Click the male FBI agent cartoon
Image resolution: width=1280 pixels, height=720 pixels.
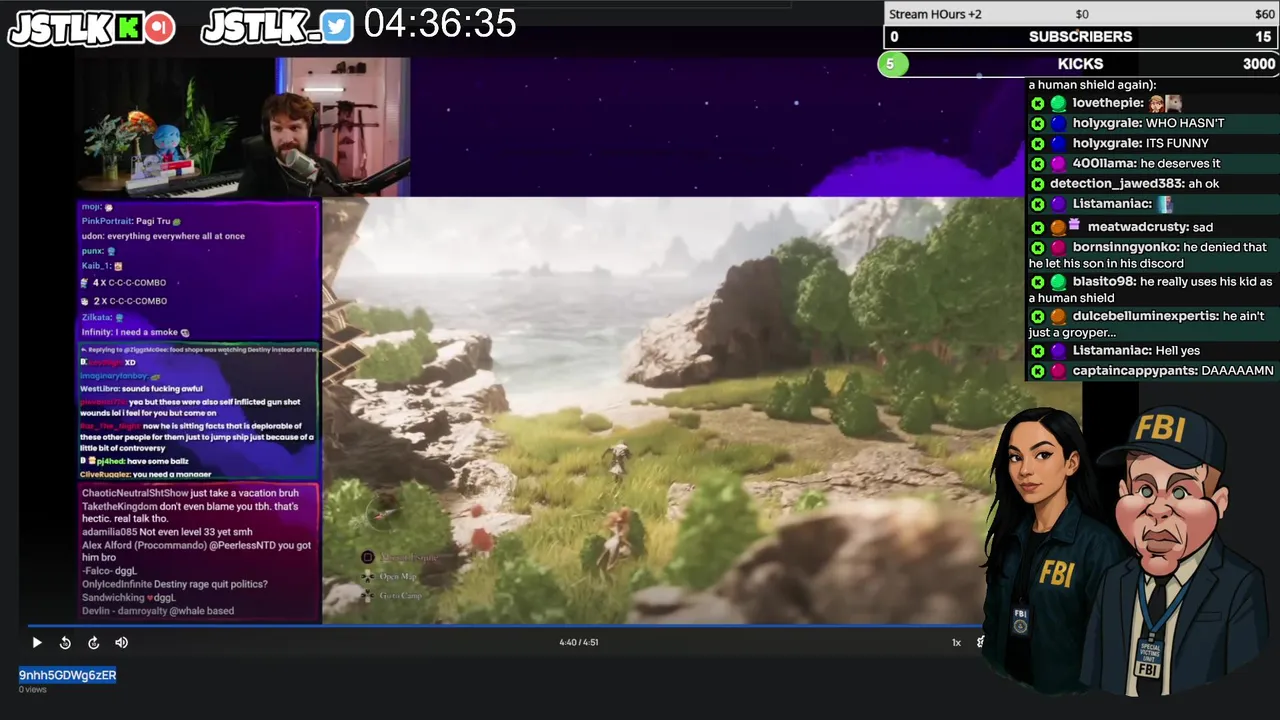pyautogui.click(x=1175, y=550)
